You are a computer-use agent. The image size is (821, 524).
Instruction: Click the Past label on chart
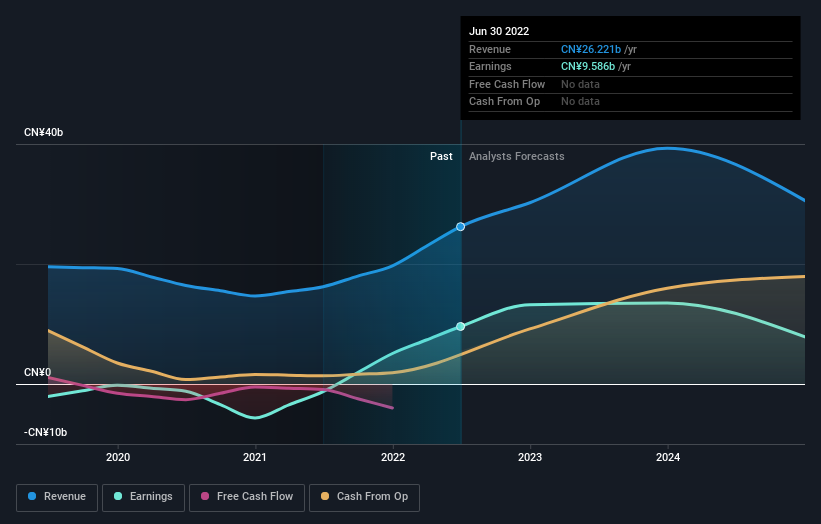coord(441,157)
